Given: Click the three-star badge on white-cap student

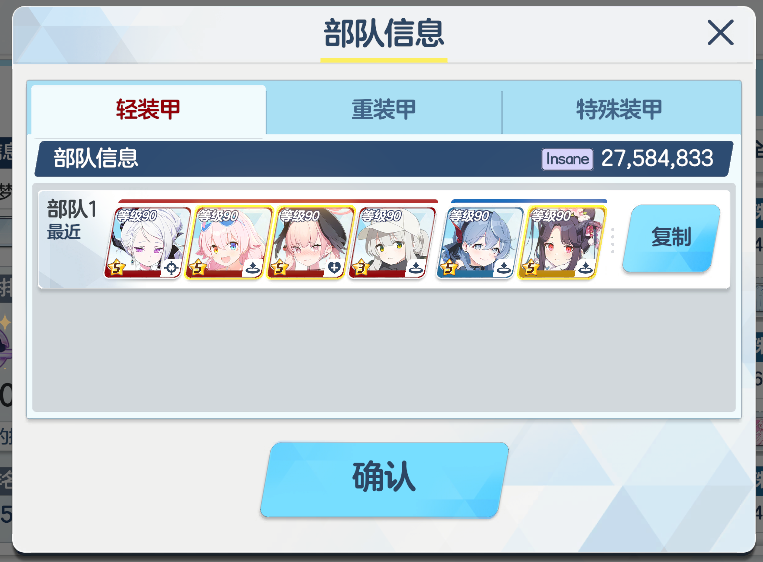Looking at the screenshot, I should coord(362,268).
